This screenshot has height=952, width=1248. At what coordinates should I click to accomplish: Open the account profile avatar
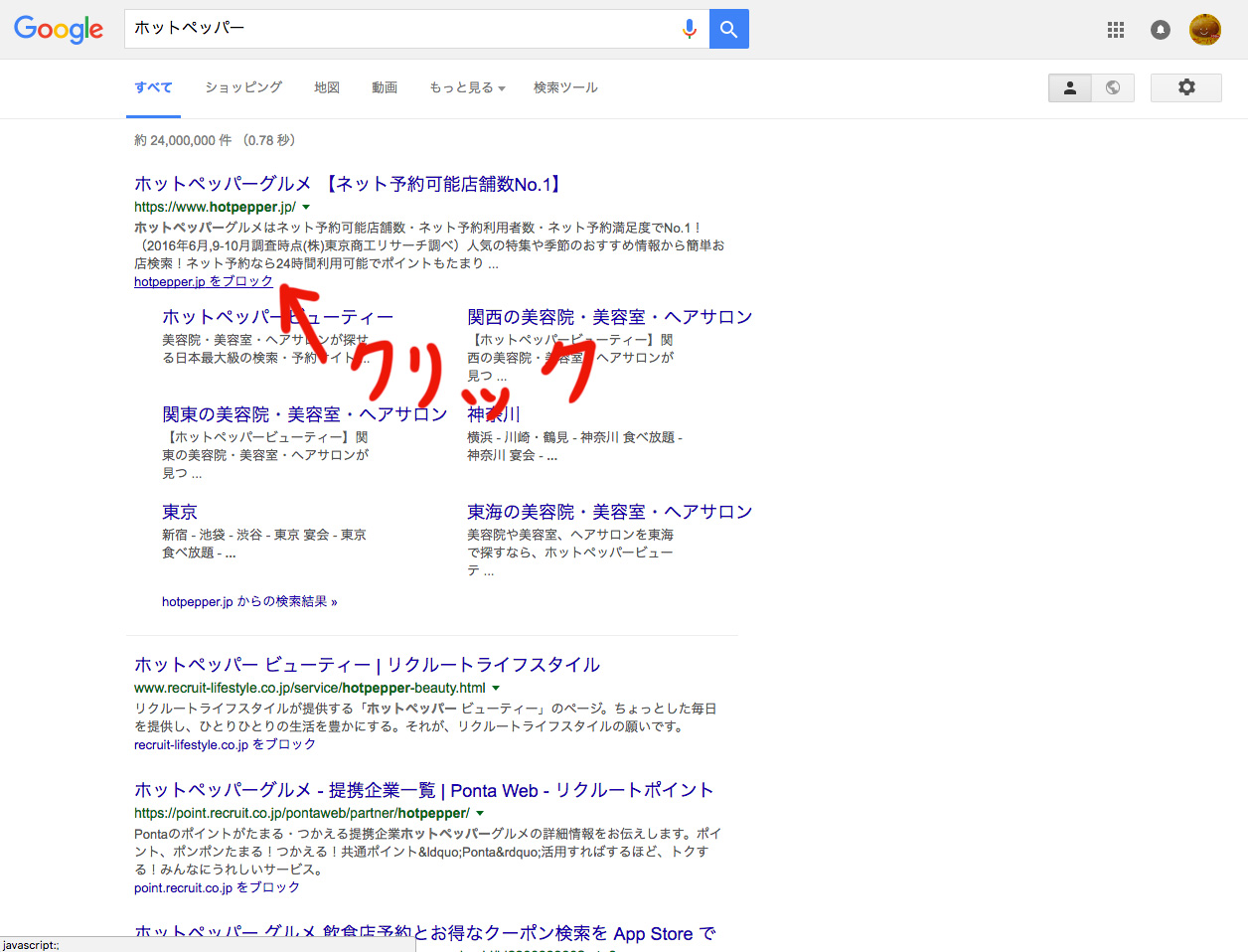(1205, 30)
